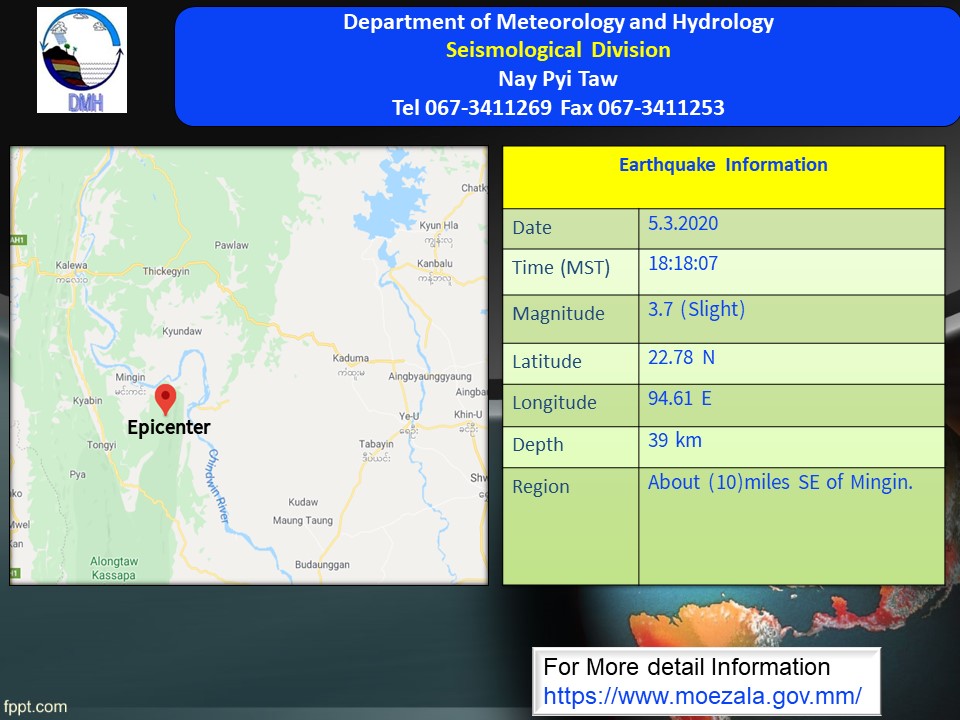Click the Kanbalu label on map
Image resolution: width=960 pixels, height=720 pixels.
pos(435,263)
